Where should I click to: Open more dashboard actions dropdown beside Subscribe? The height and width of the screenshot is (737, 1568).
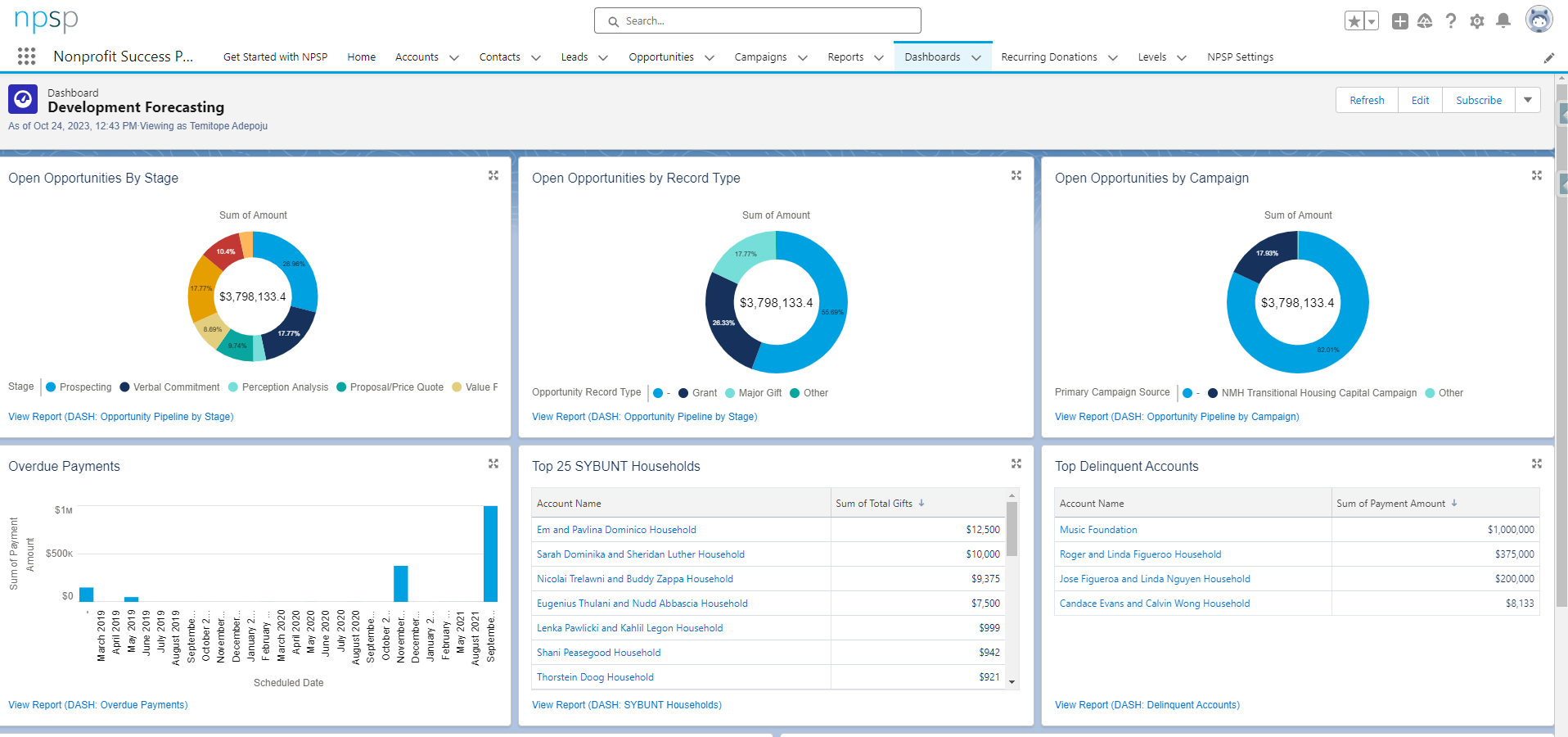(1528, 100)
